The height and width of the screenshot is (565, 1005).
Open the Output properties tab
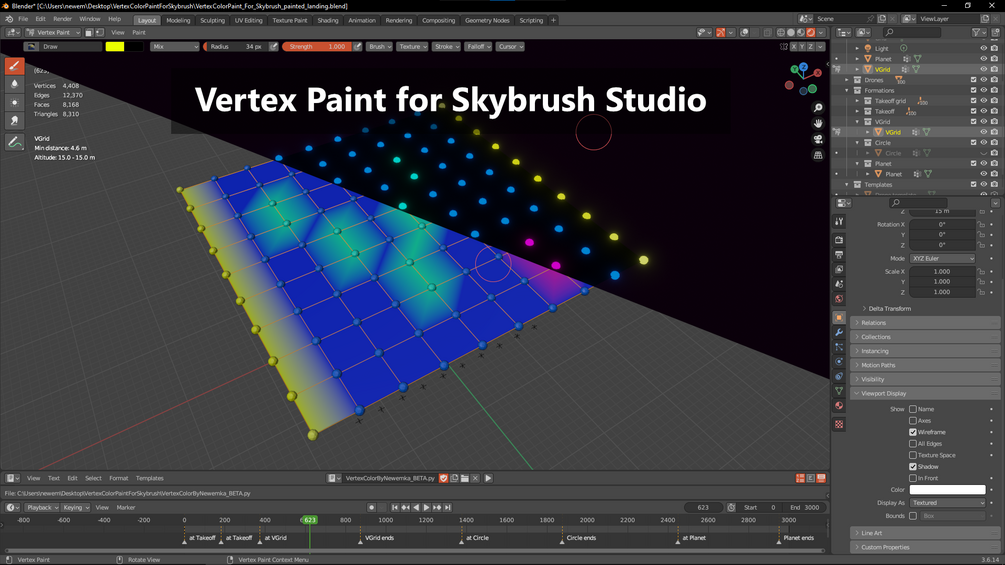[x=839, y=254]
